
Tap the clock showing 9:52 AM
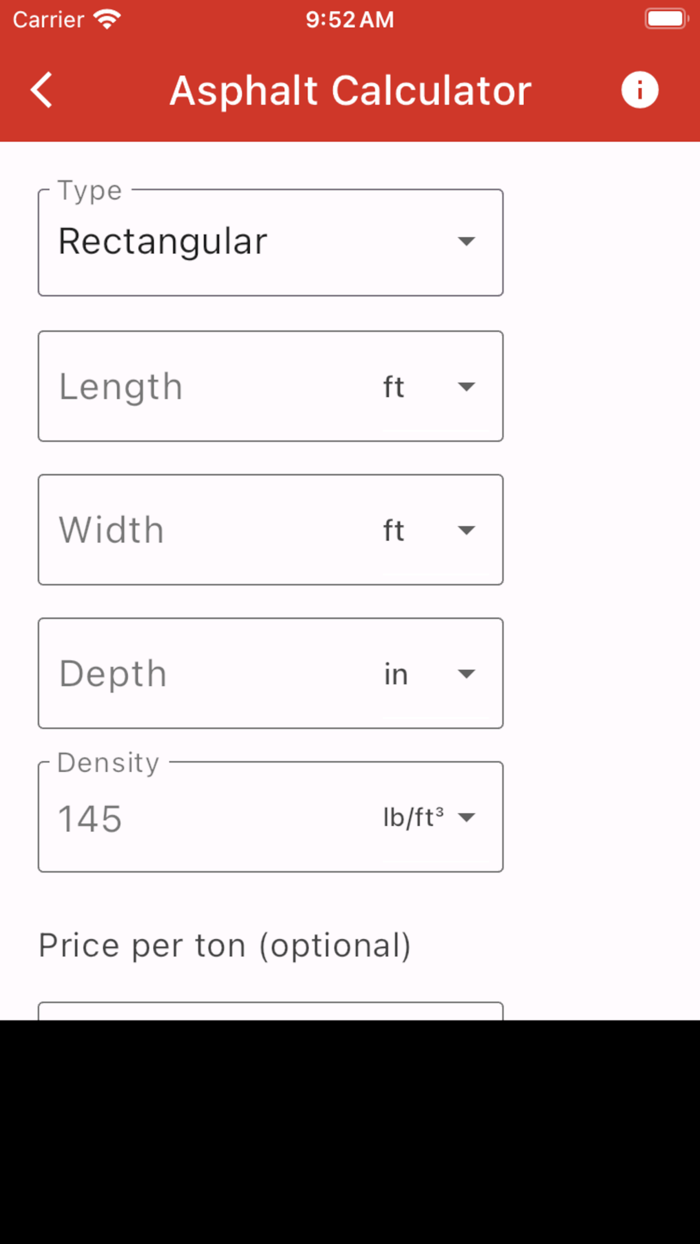(350, 19)
